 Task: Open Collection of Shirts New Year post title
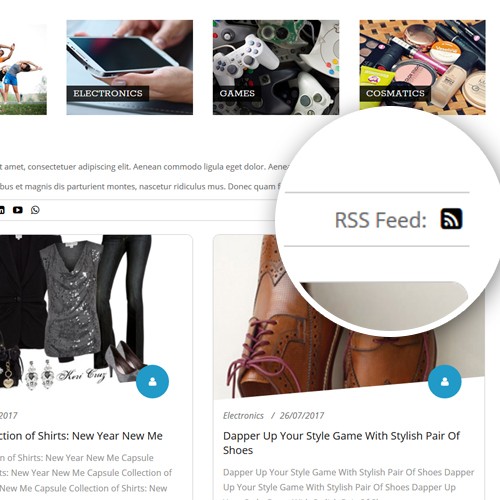pos(81,436)
